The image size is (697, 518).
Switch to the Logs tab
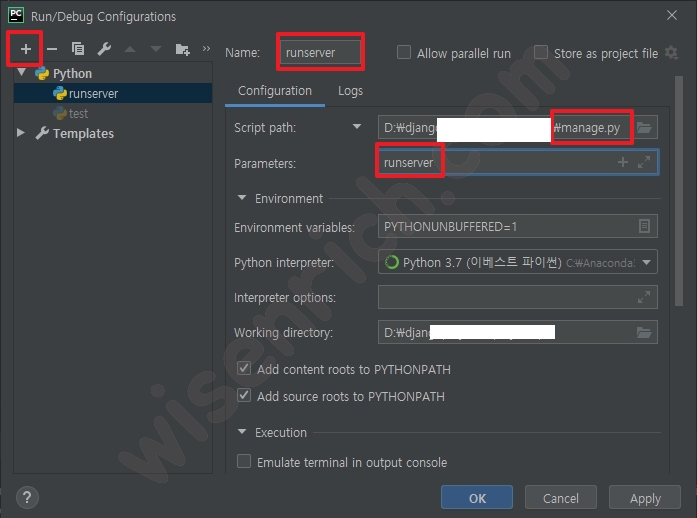coord(350,91)
